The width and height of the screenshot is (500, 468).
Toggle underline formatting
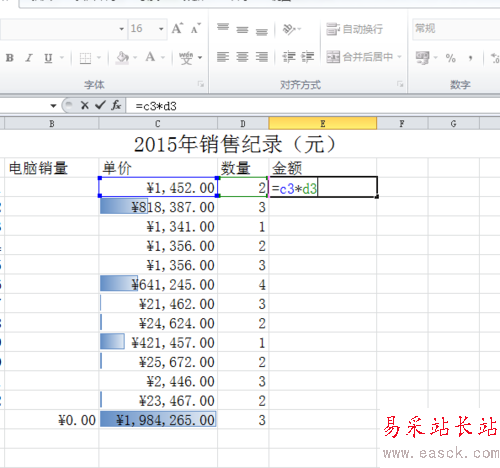(x=48, y=58)
